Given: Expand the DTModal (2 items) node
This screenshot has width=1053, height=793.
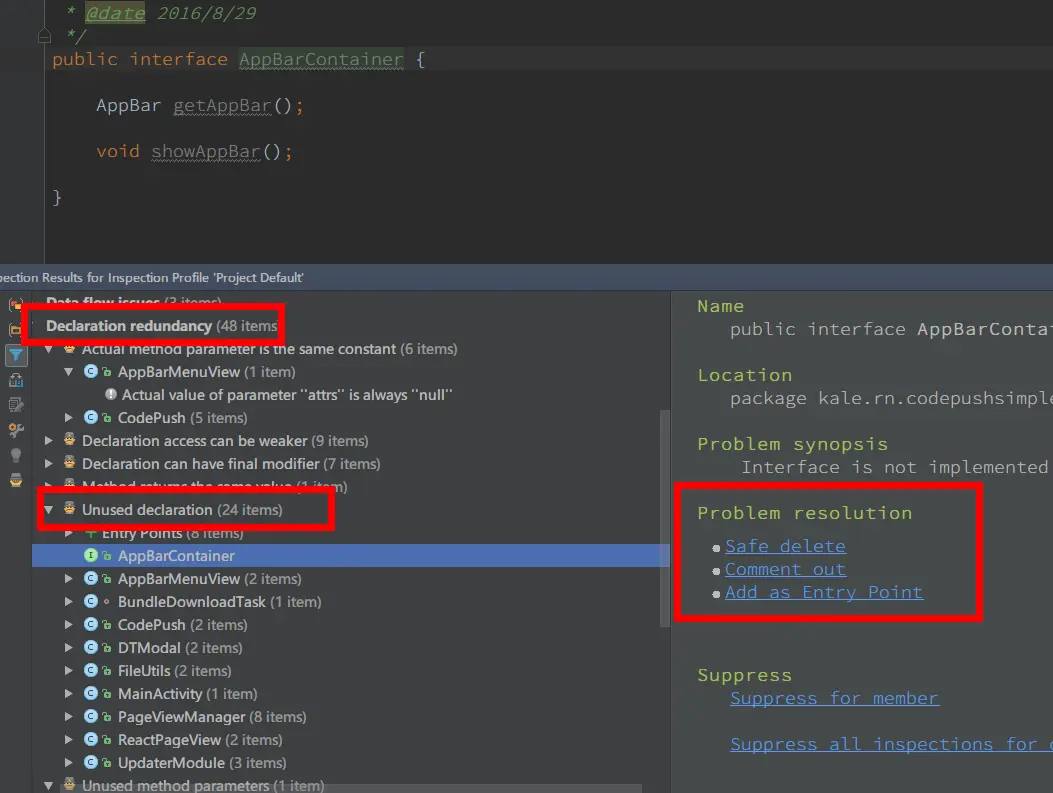Looking at the screenshot, I should point(68,647).
